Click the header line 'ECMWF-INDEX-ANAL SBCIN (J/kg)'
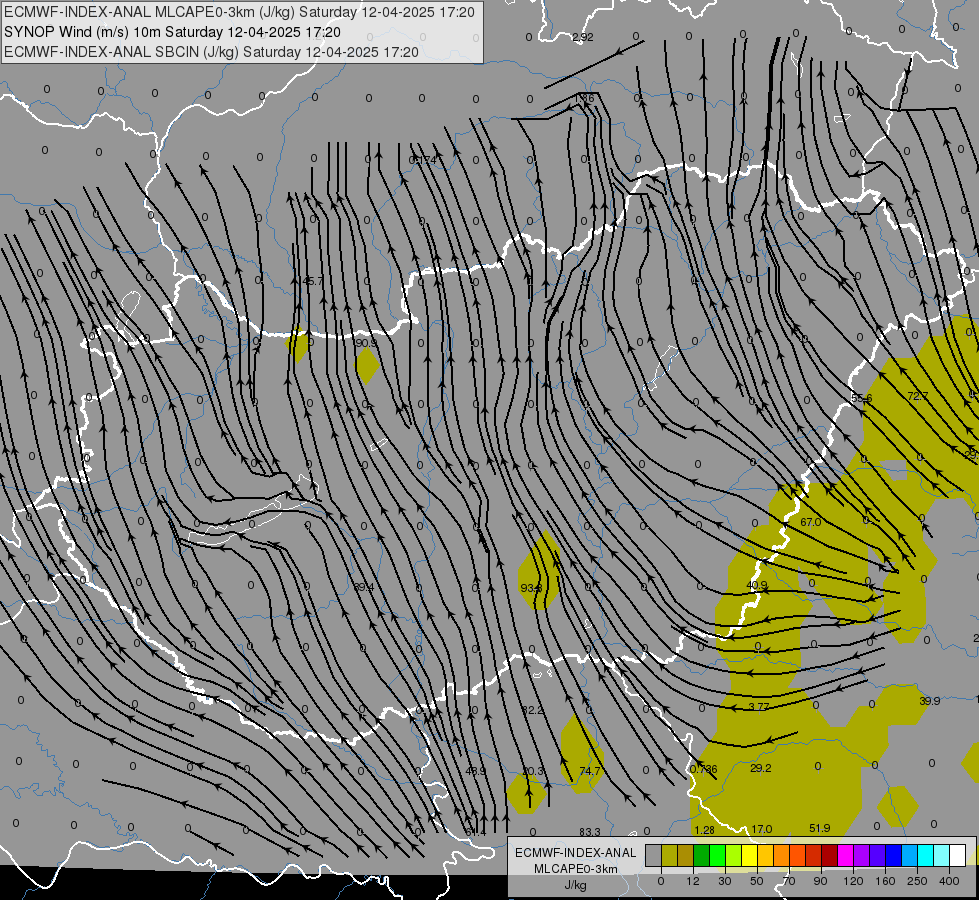 [122, 52]
